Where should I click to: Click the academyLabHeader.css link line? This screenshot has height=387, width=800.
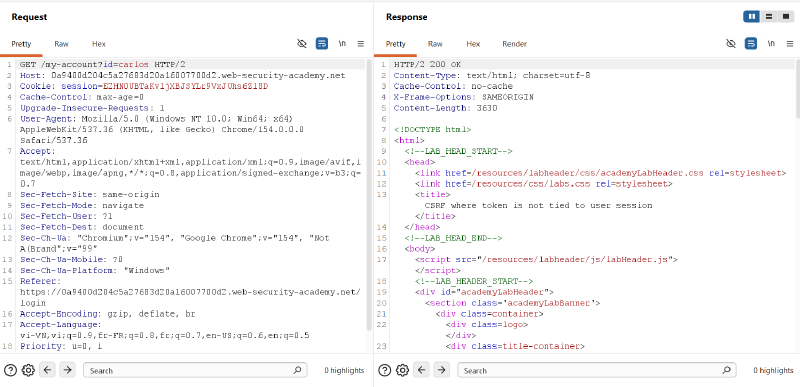[x=601, y=173]
